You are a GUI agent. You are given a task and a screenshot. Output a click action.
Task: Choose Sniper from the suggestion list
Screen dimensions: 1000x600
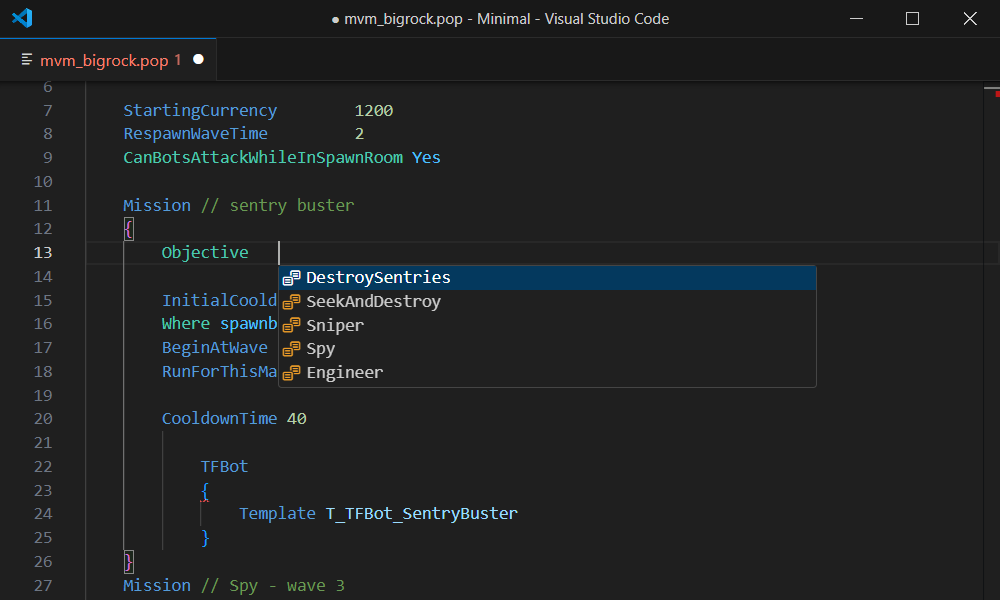547,325
